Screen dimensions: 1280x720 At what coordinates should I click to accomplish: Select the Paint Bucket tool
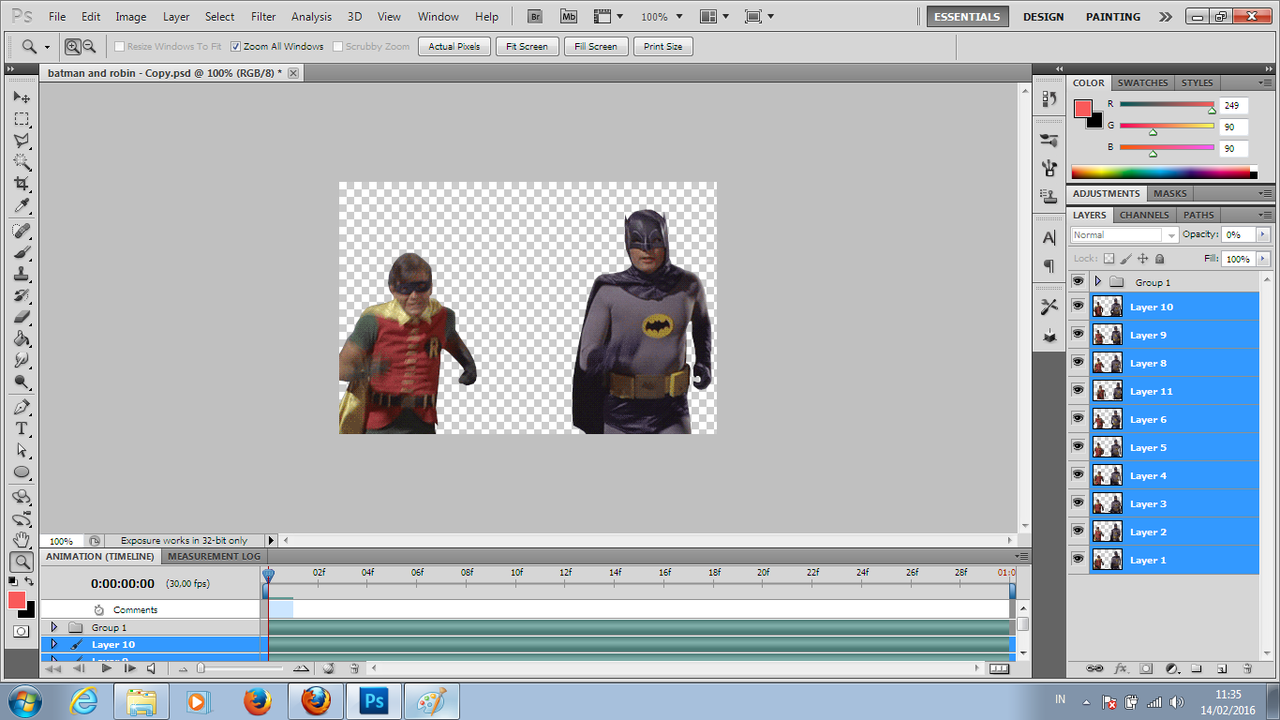point(21,340)
